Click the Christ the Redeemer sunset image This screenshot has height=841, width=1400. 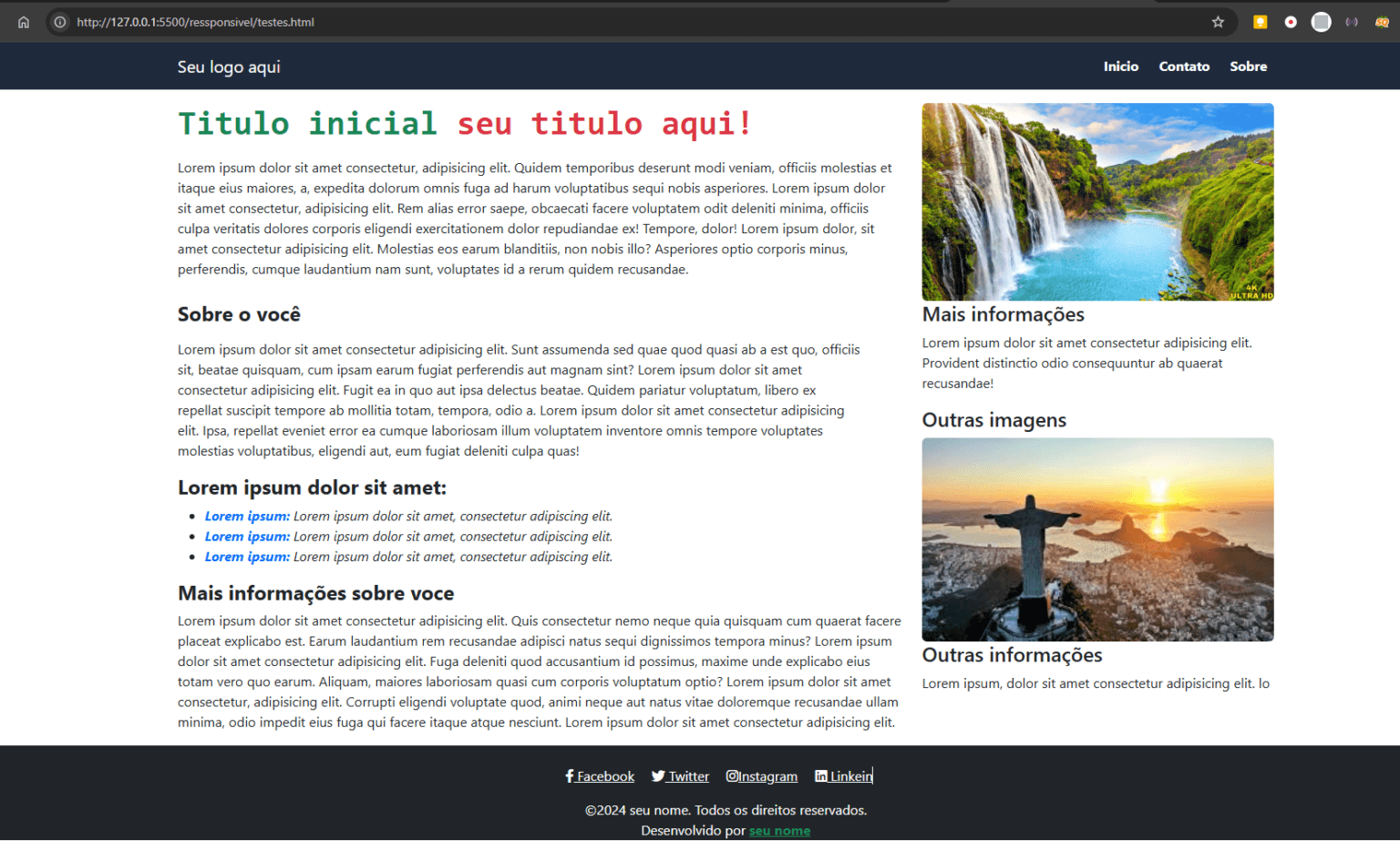pyautogui.click(x=1097, y=538)
